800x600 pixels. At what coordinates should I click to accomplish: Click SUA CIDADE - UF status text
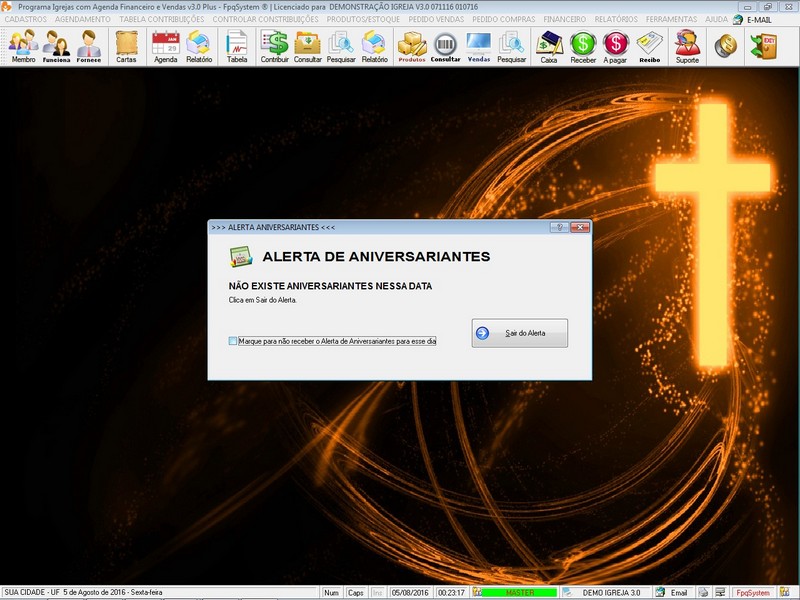[32, 592]
